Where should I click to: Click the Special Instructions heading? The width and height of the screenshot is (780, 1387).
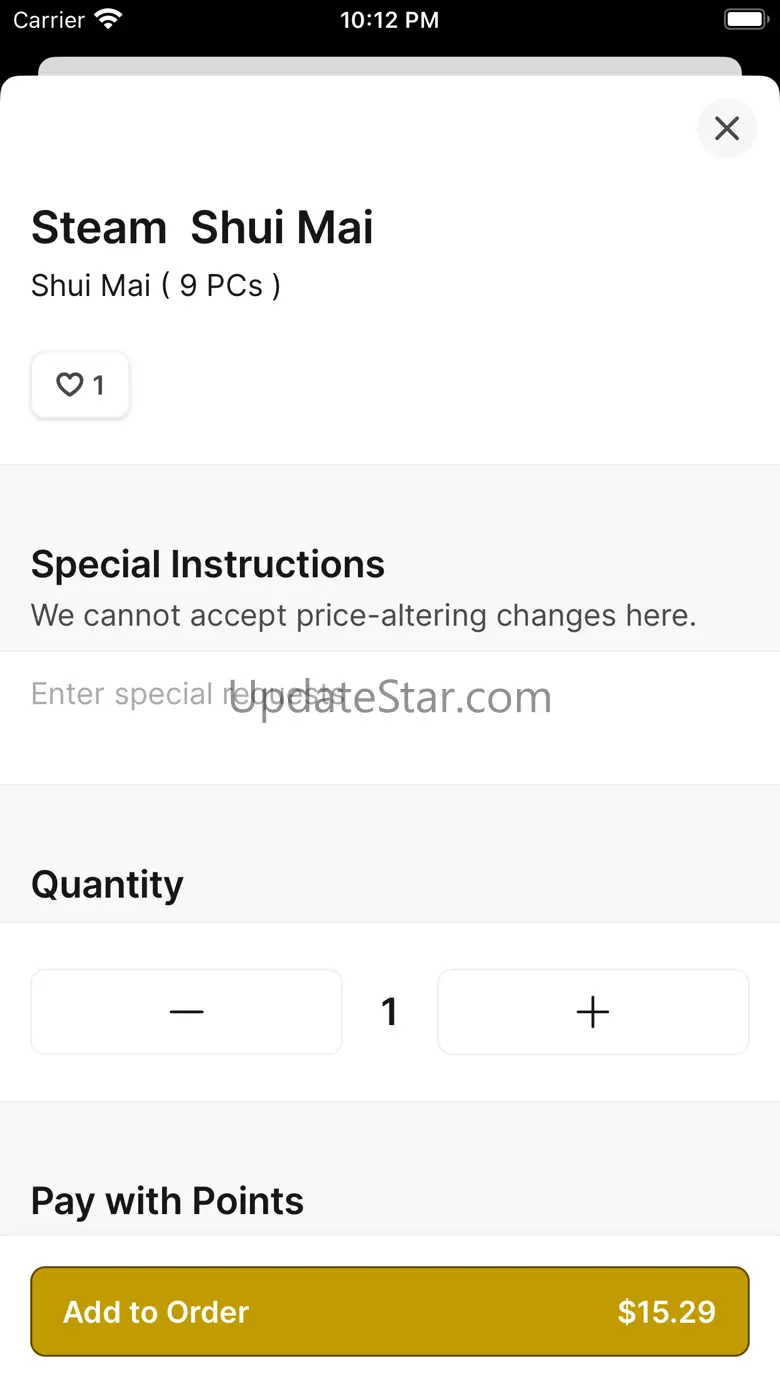click(208, 564)
